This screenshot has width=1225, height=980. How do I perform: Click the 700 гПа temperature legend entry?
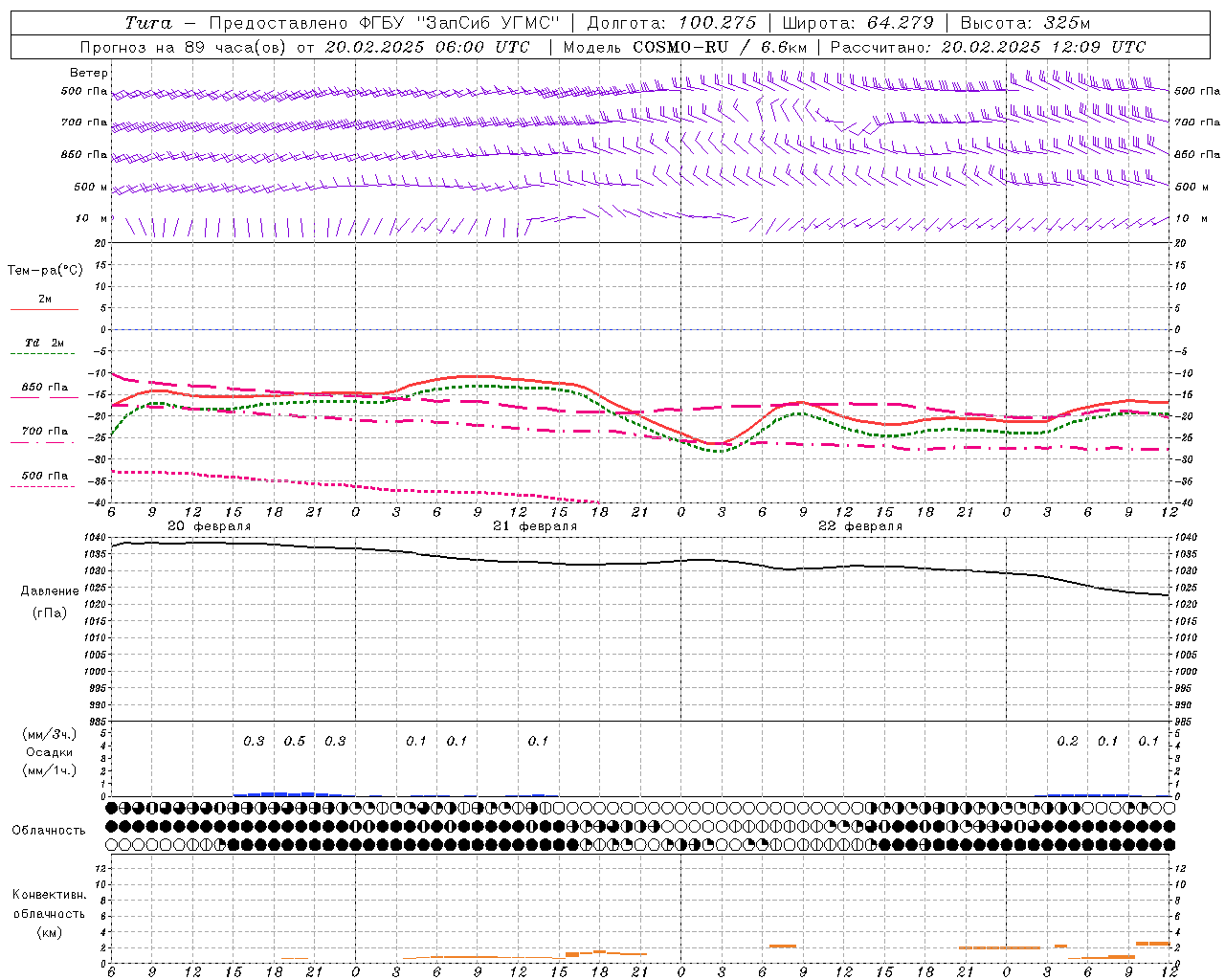pyautogui.click(x=44, y=432)
